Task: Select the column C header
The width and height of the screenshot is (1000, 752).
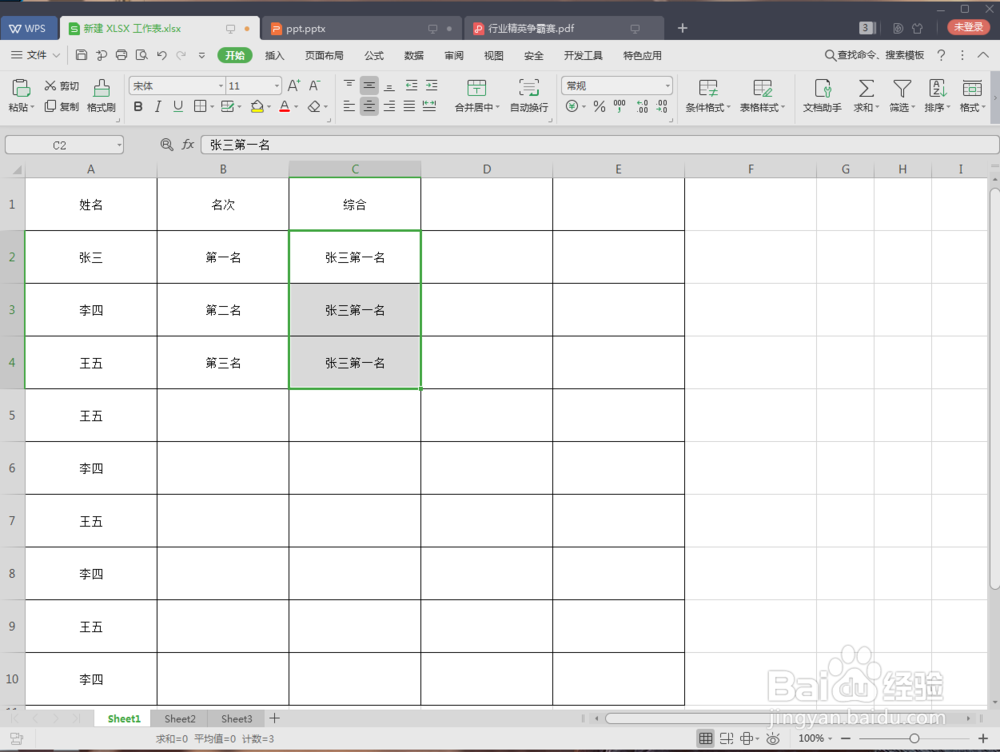Action: 355,169
